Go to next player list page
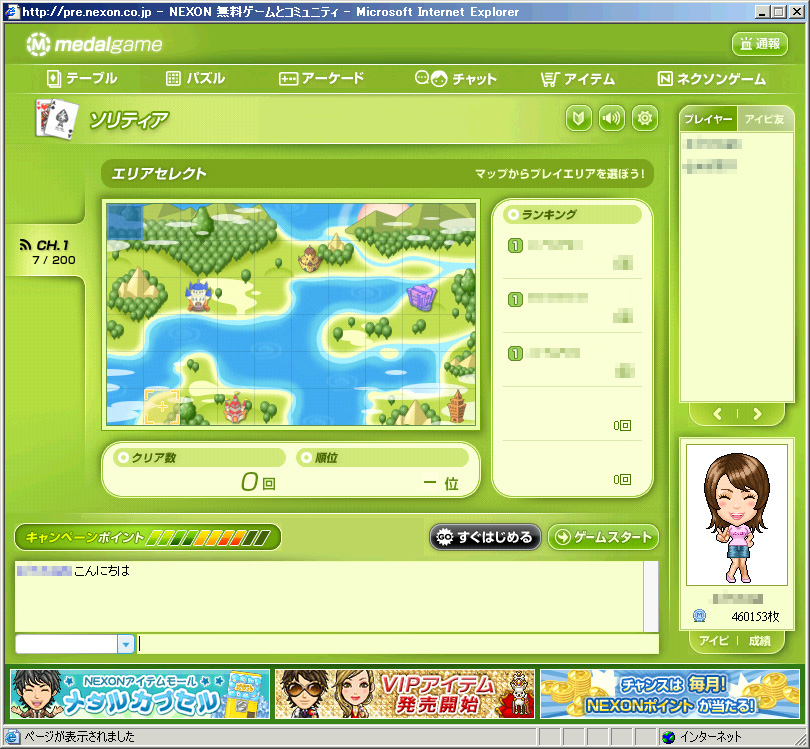The height and width of the screenshot is (749, 810). point(757,414)
